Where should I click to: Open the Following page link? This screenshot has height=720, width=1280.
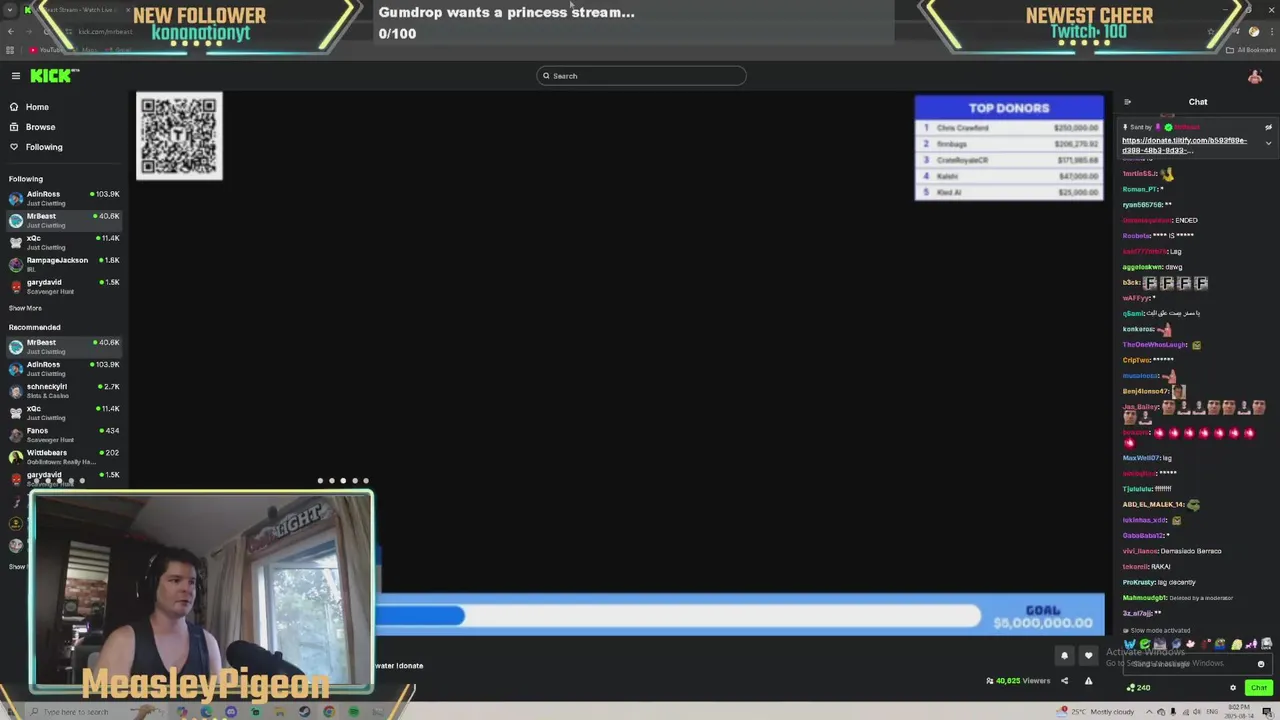pyautogui.click(x=43, y=147)
